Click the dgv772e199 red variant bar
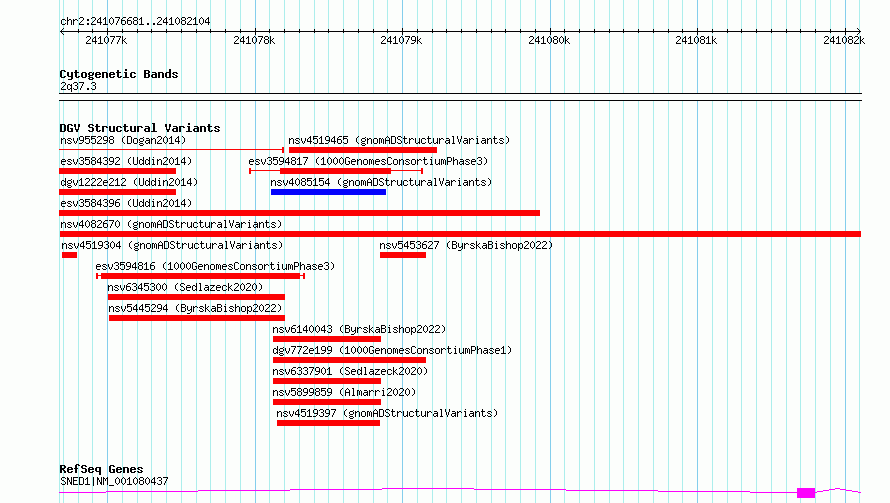890x503 pixels. [349, 360]
